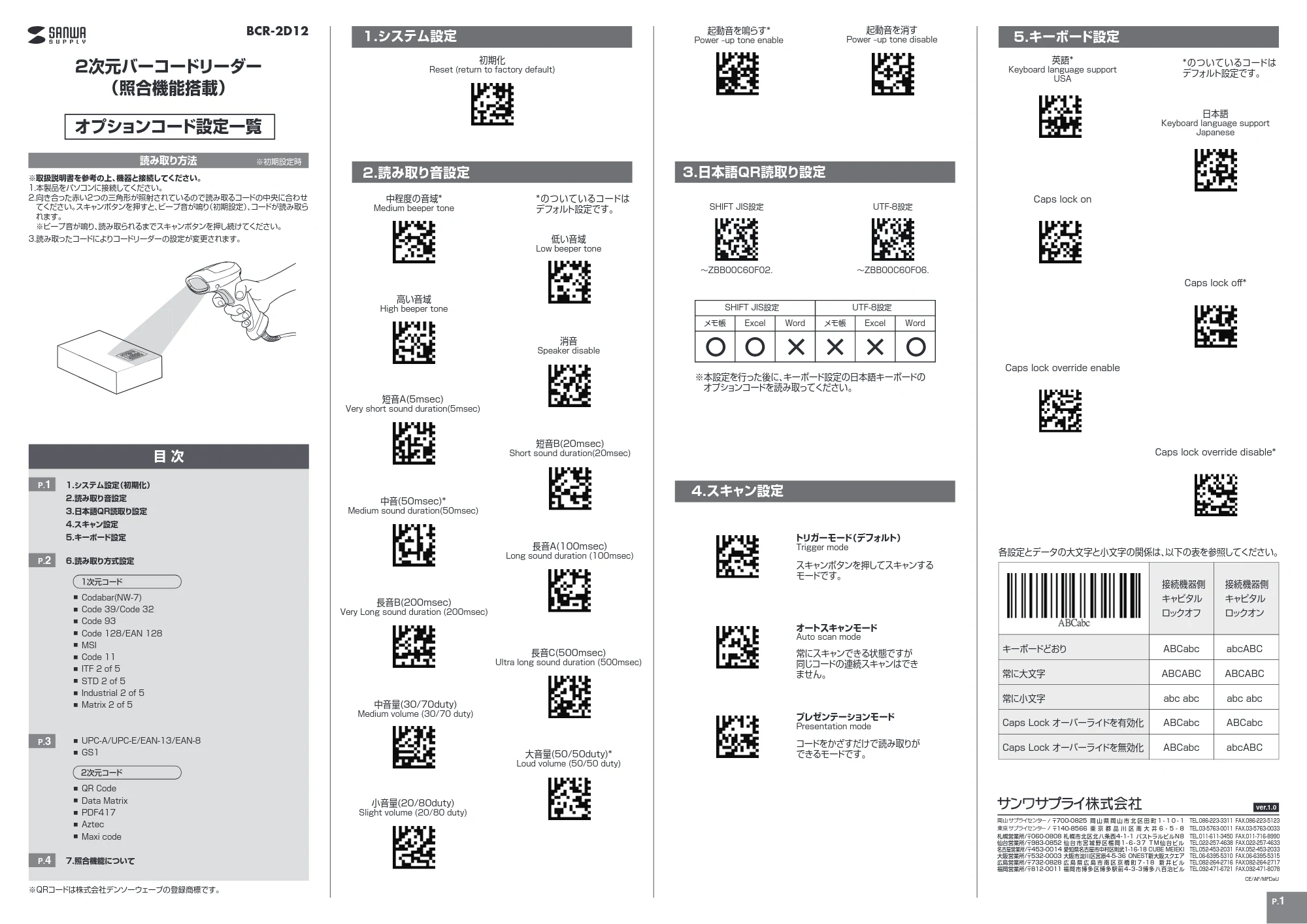Click the Caps lock off code
Image resolution: width=1307 pixels, height=924 pixels.
(x=1216, y=326)
